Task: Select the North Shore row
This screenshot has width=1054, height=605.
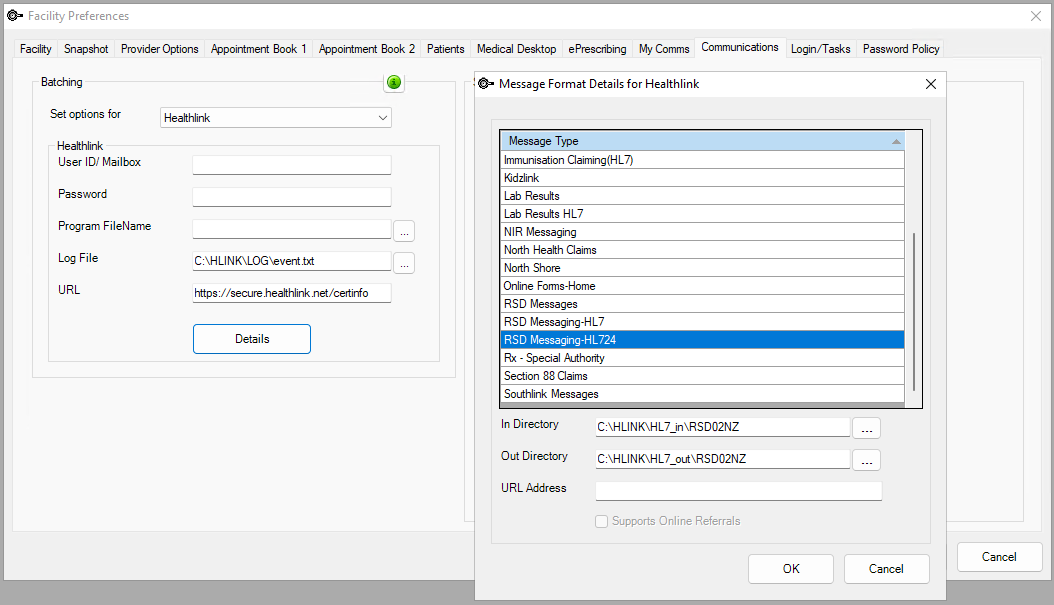Action: [702, 268]
